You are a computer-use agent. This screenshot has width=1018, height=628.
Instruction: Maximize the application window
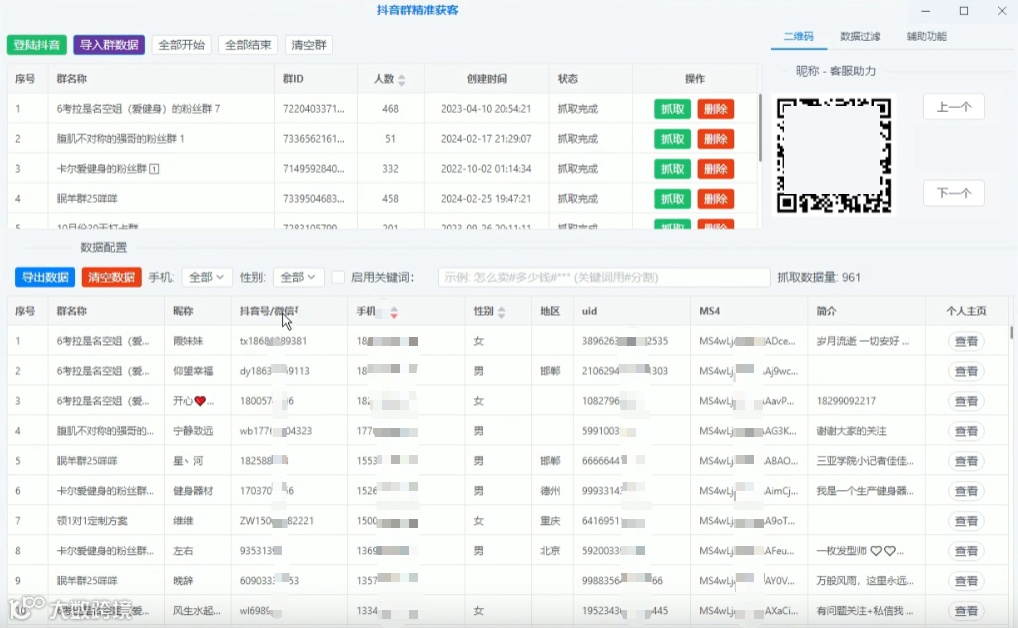click(x=964, y=11)
